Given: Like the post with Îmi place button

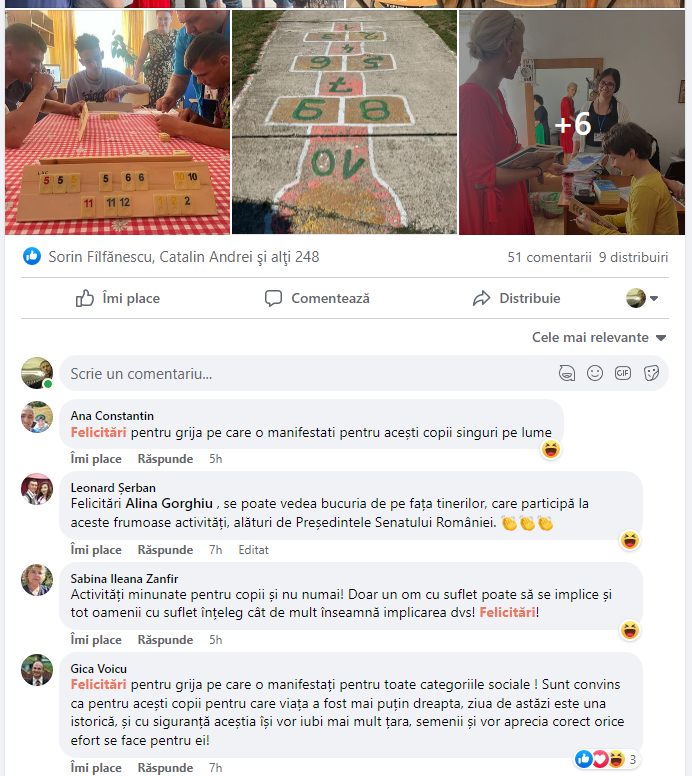Looking at the screenshot, I should [x=118, y=298].
